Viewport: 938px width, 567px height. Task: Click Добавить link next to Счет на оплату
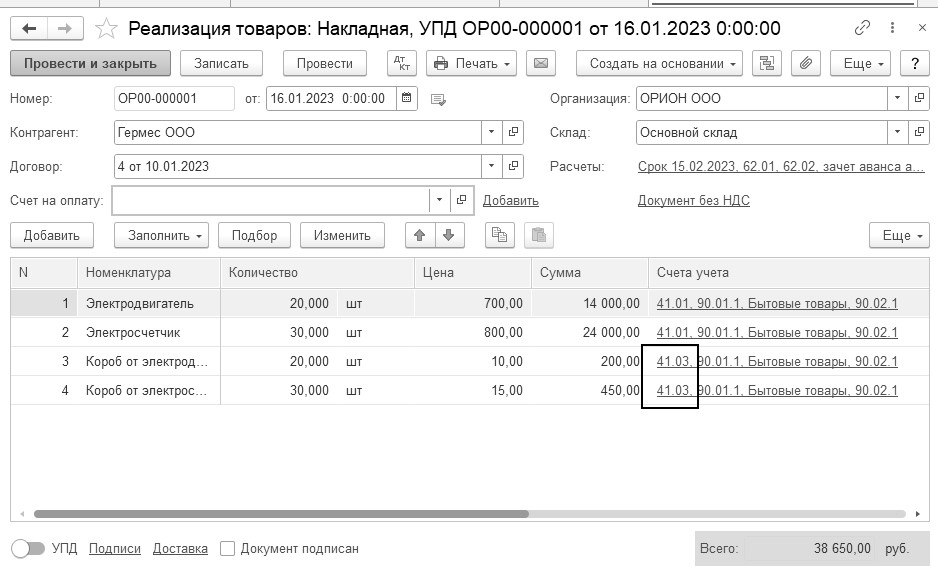tap(510, 200)
